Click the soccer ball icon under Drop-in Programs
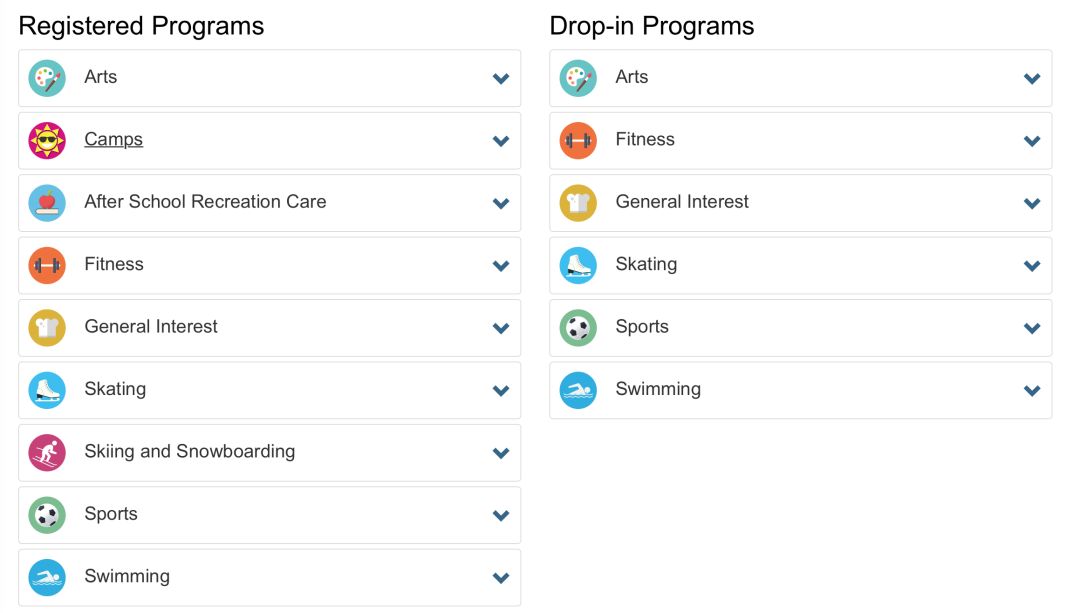Image resolution: width=1080 pixels, height=613 pixels. click(578, 328)
